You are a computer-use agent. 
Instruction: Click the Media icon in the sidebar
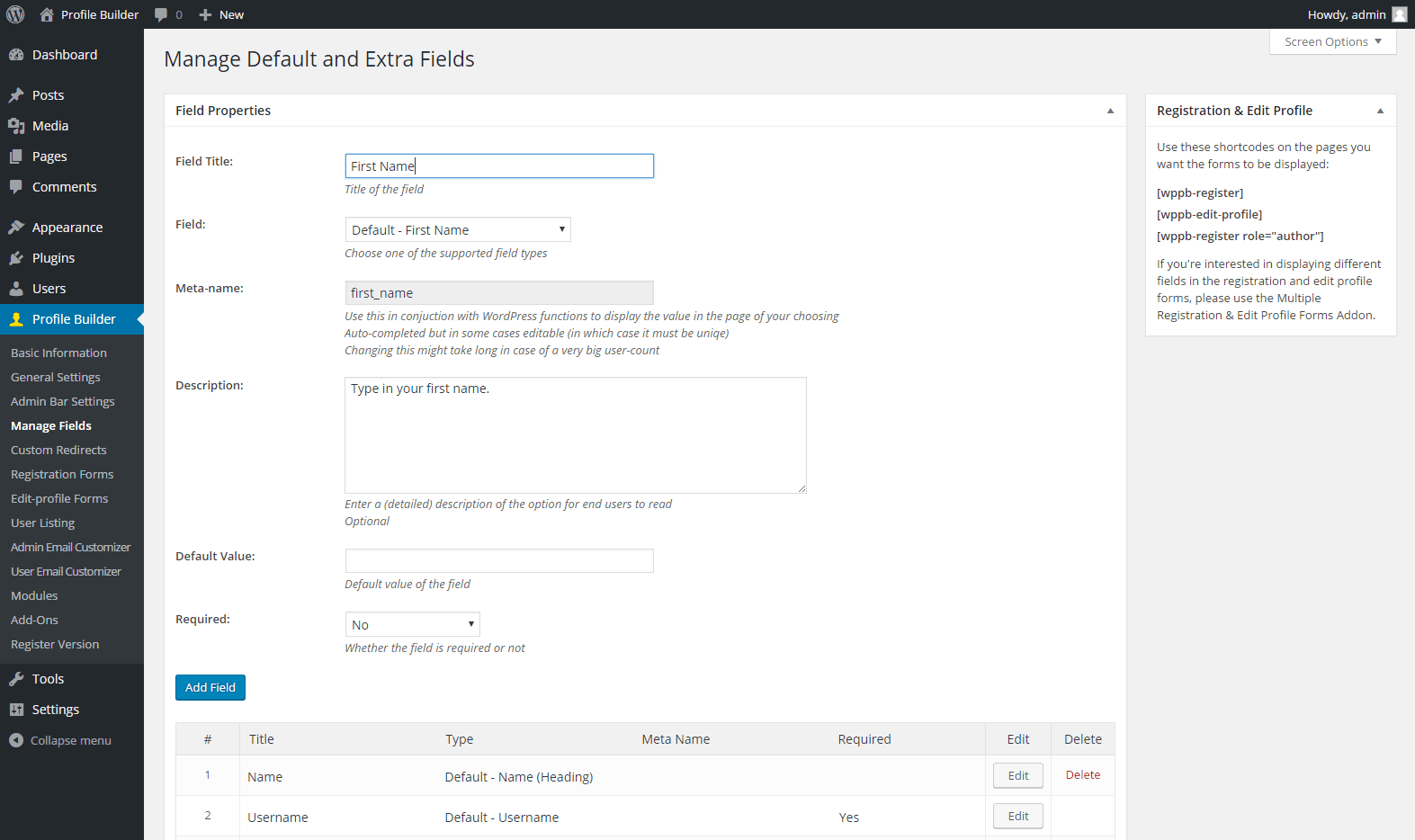[x=16, y=126]
